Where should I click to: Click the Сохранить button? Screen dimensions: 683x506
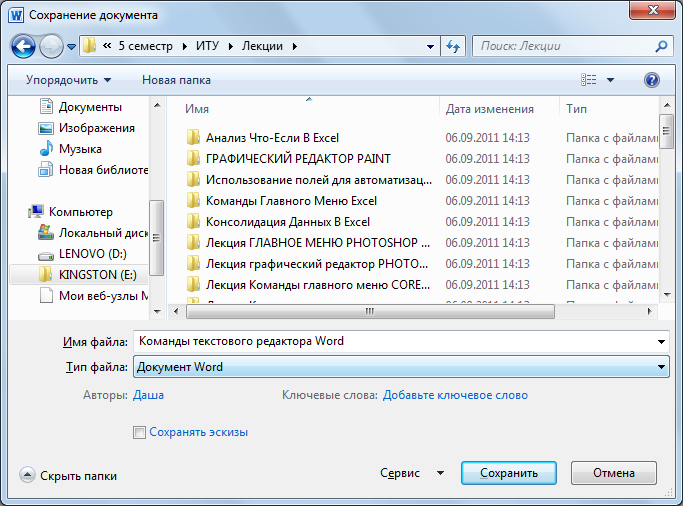click(x=509, y=473)
